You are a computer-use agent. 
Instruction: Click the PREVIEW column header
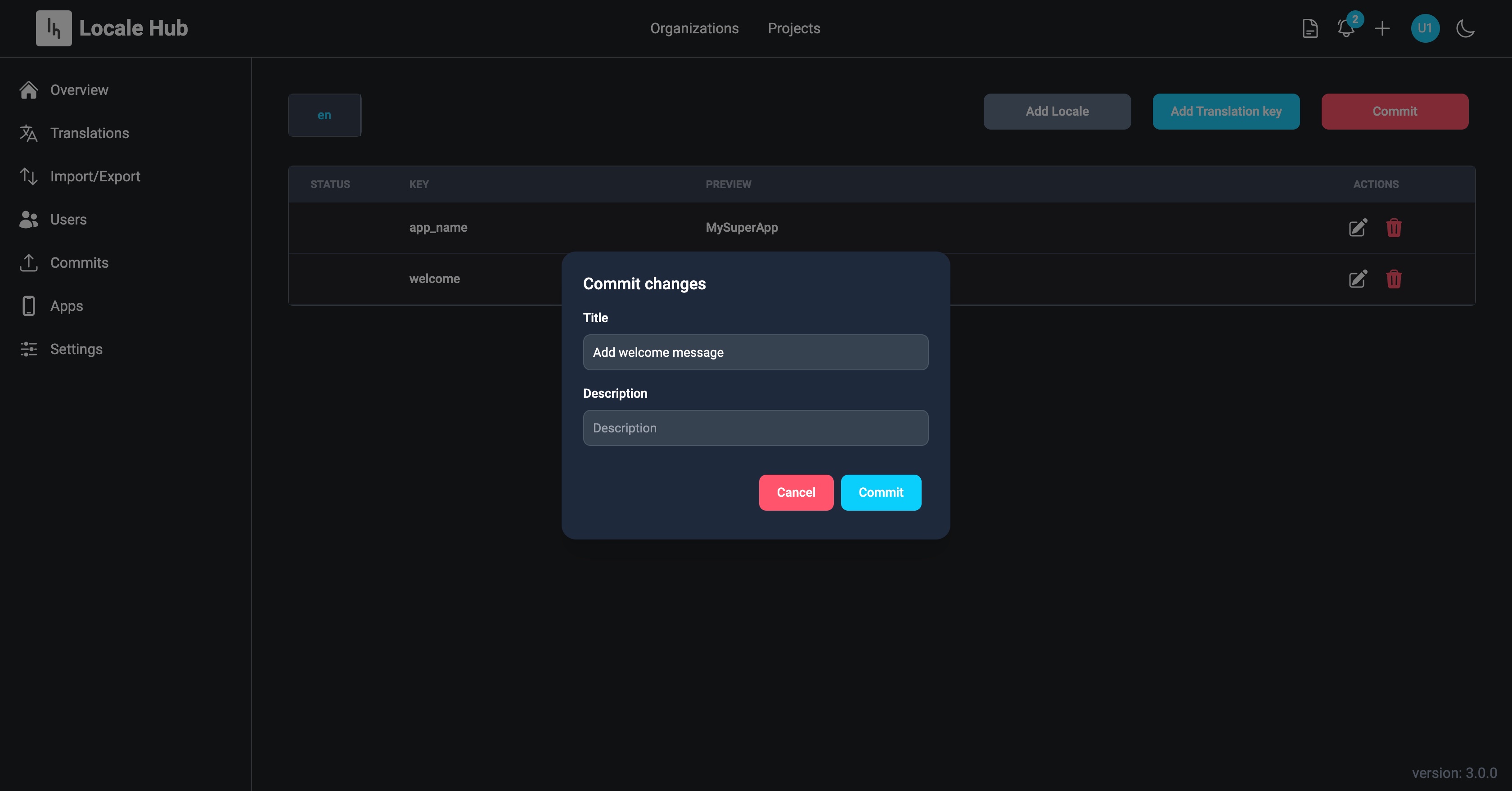[x=728, y=184]
